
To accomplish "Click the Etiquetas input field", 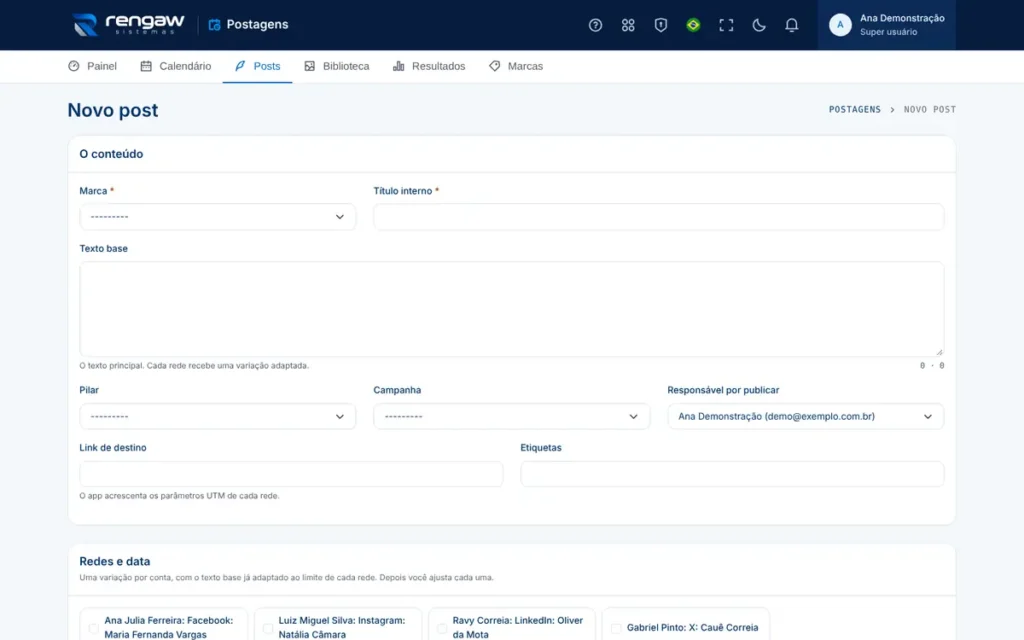I will 732,474.
